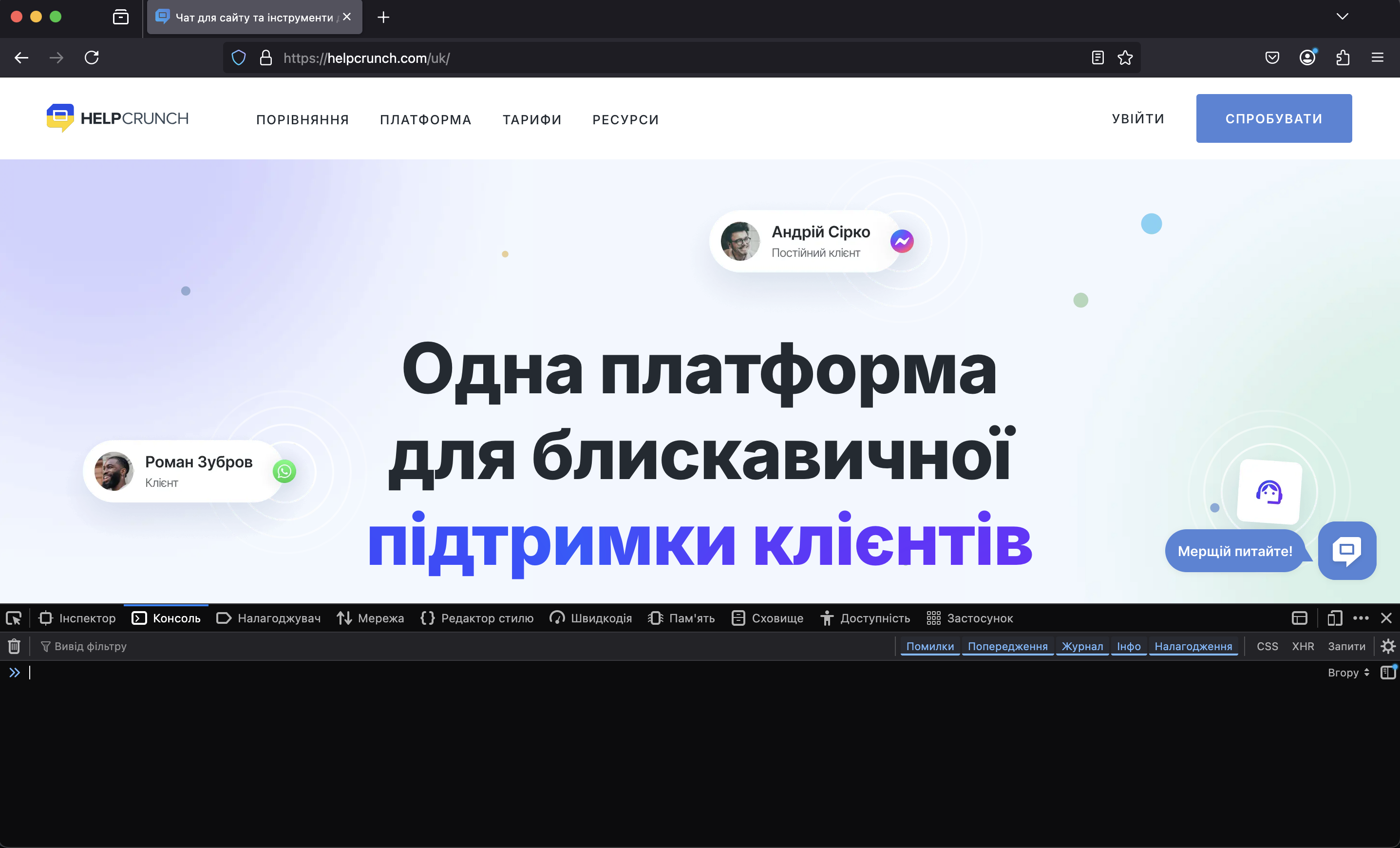Switch to multi-line editor mode icon

[1388, 673]
